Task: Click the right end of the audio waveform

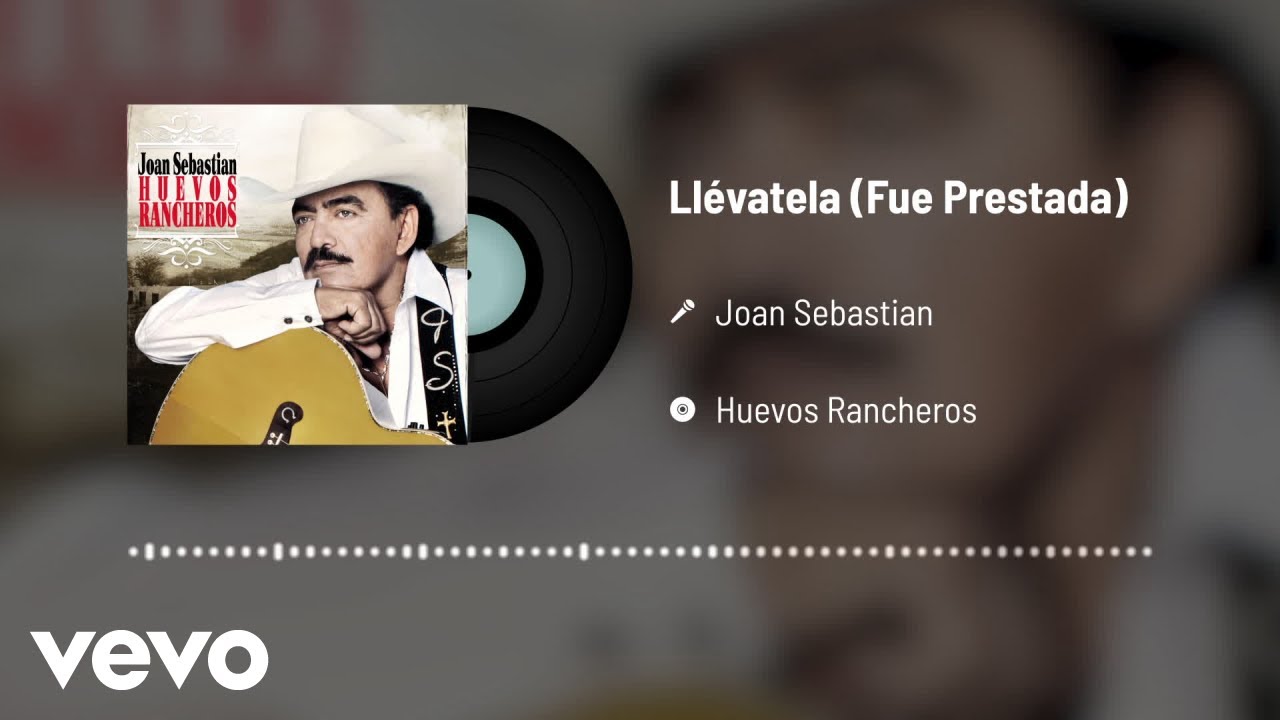Action: coord(1146,551)
